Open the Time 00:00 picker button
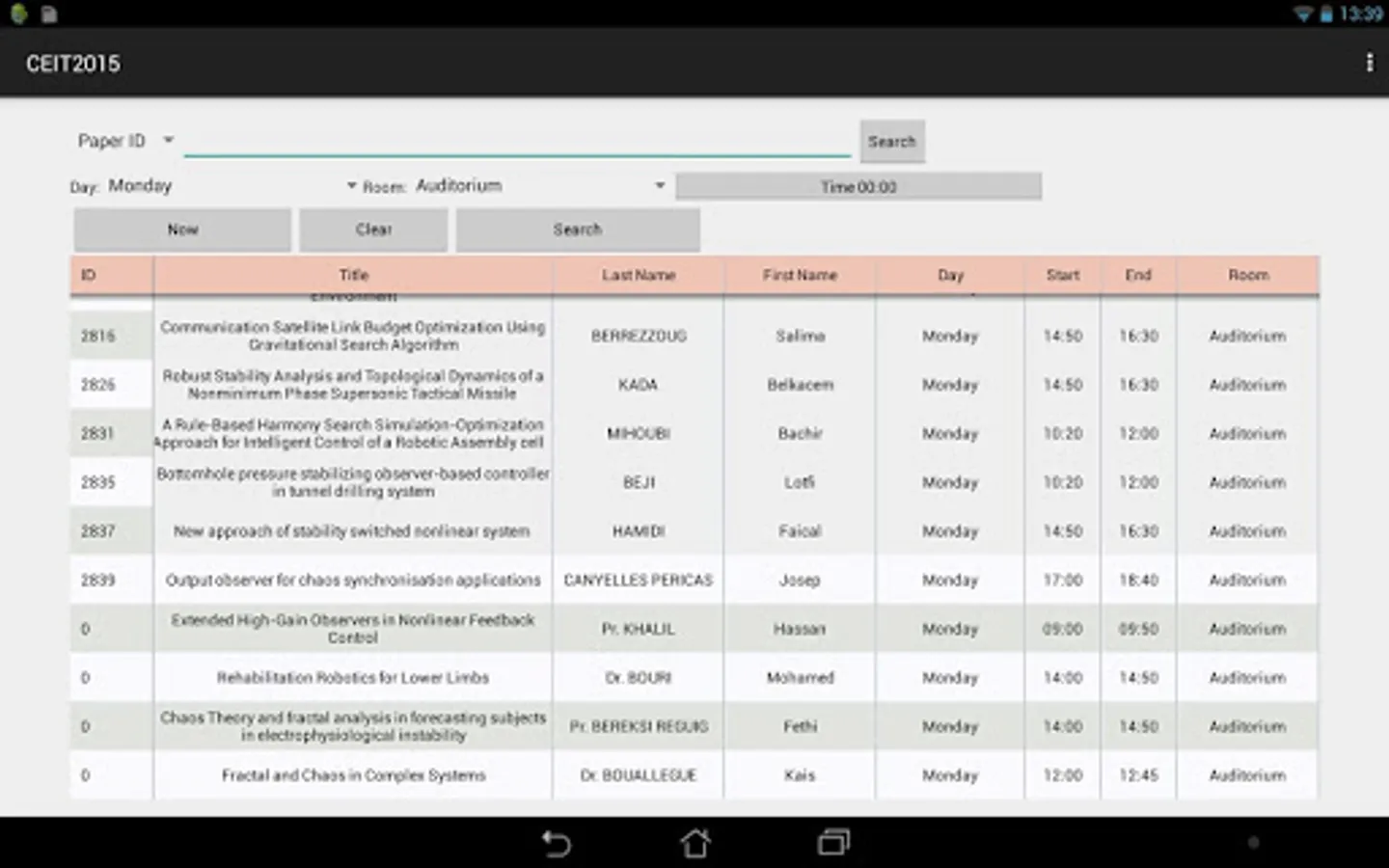The image size is (1389, 868). pos(858,186)
